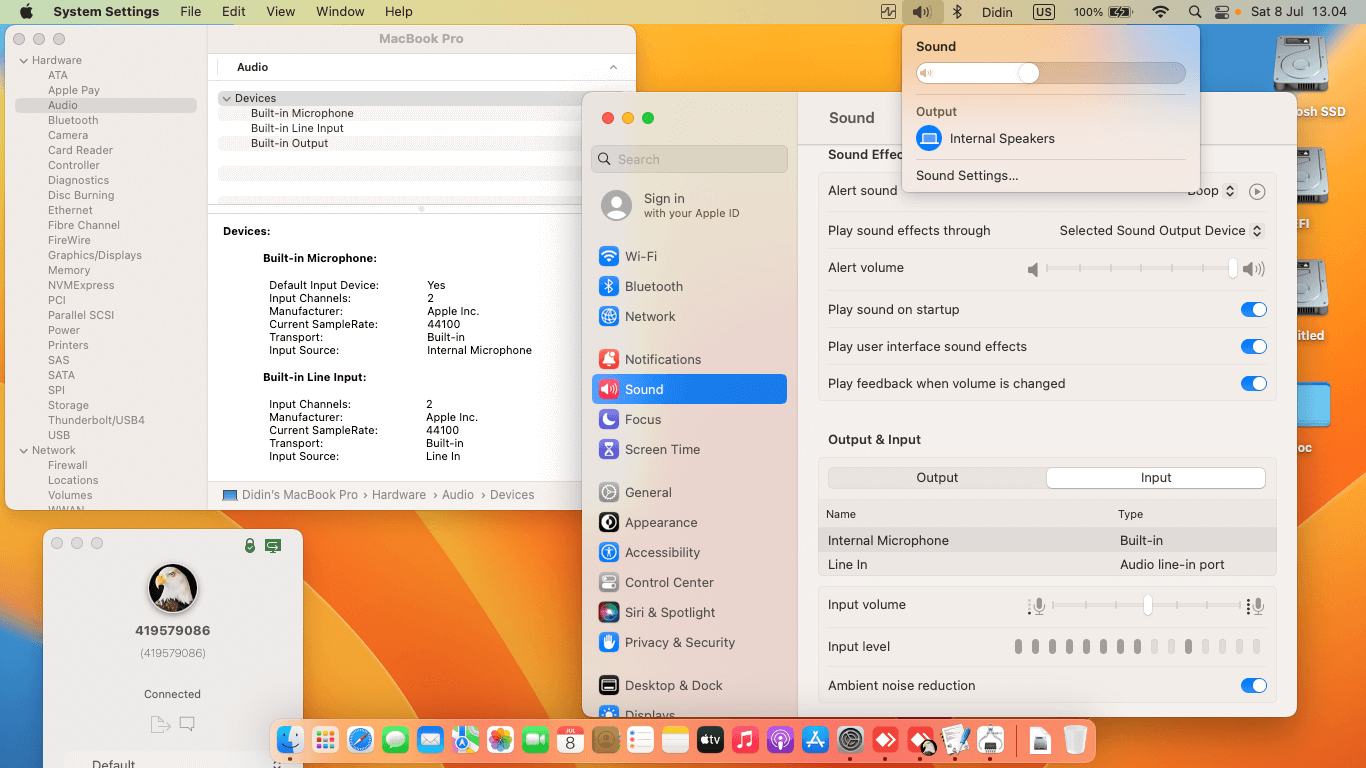Open the App Store from the Dock

point(816,740)
